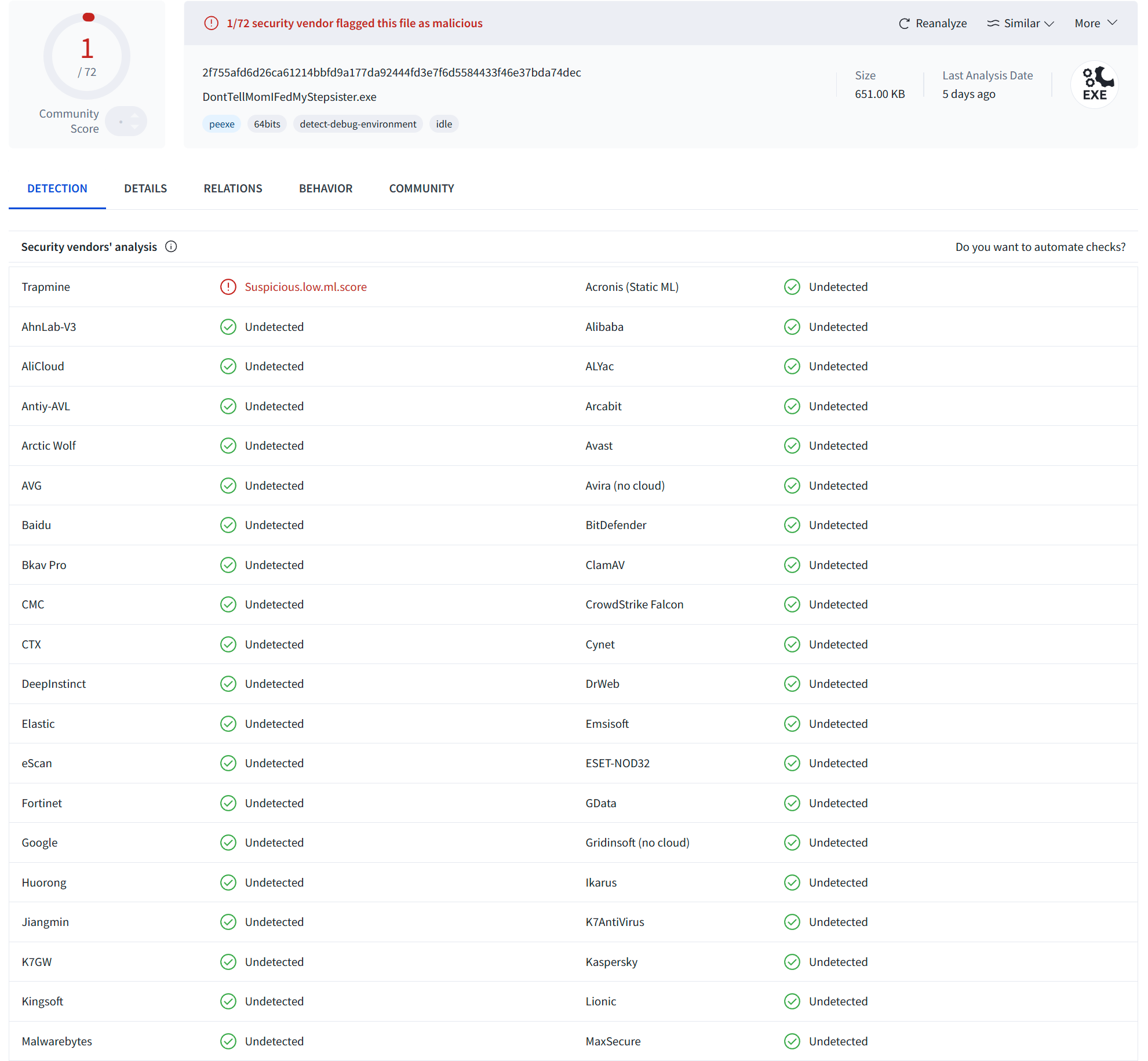Open the BEHAVIOR tab

325,189
